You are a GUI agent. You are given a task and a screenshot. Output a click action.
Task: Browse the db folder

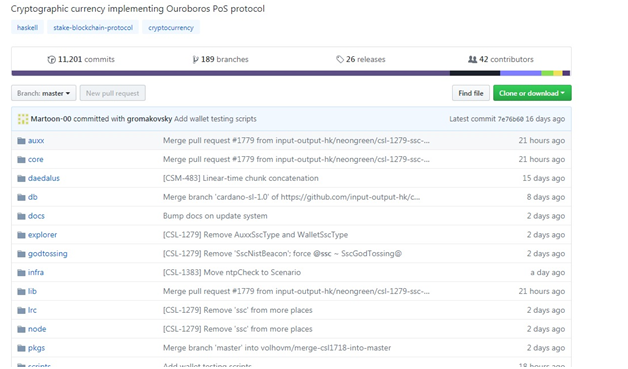tap(33, 197)
